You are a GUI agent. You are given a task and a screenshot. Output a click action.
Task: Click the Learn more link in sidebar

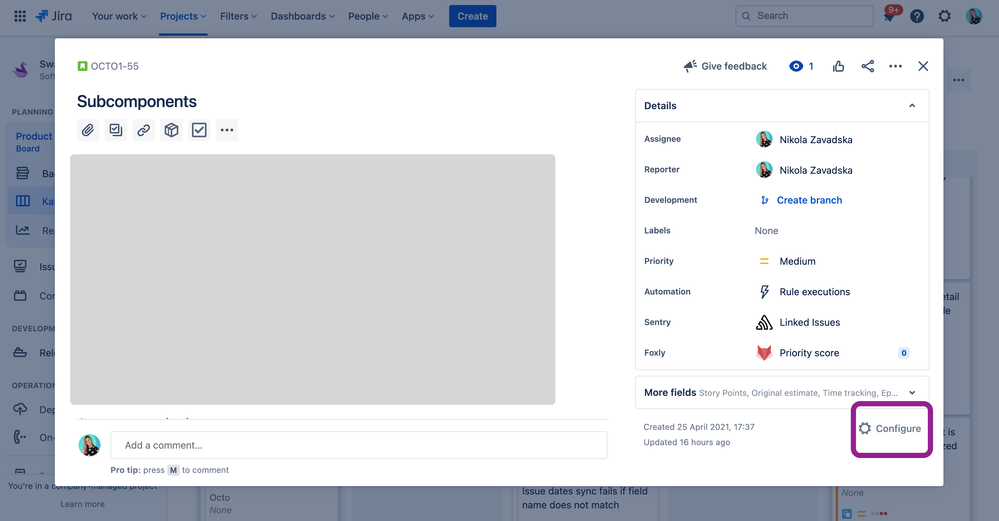83,504
